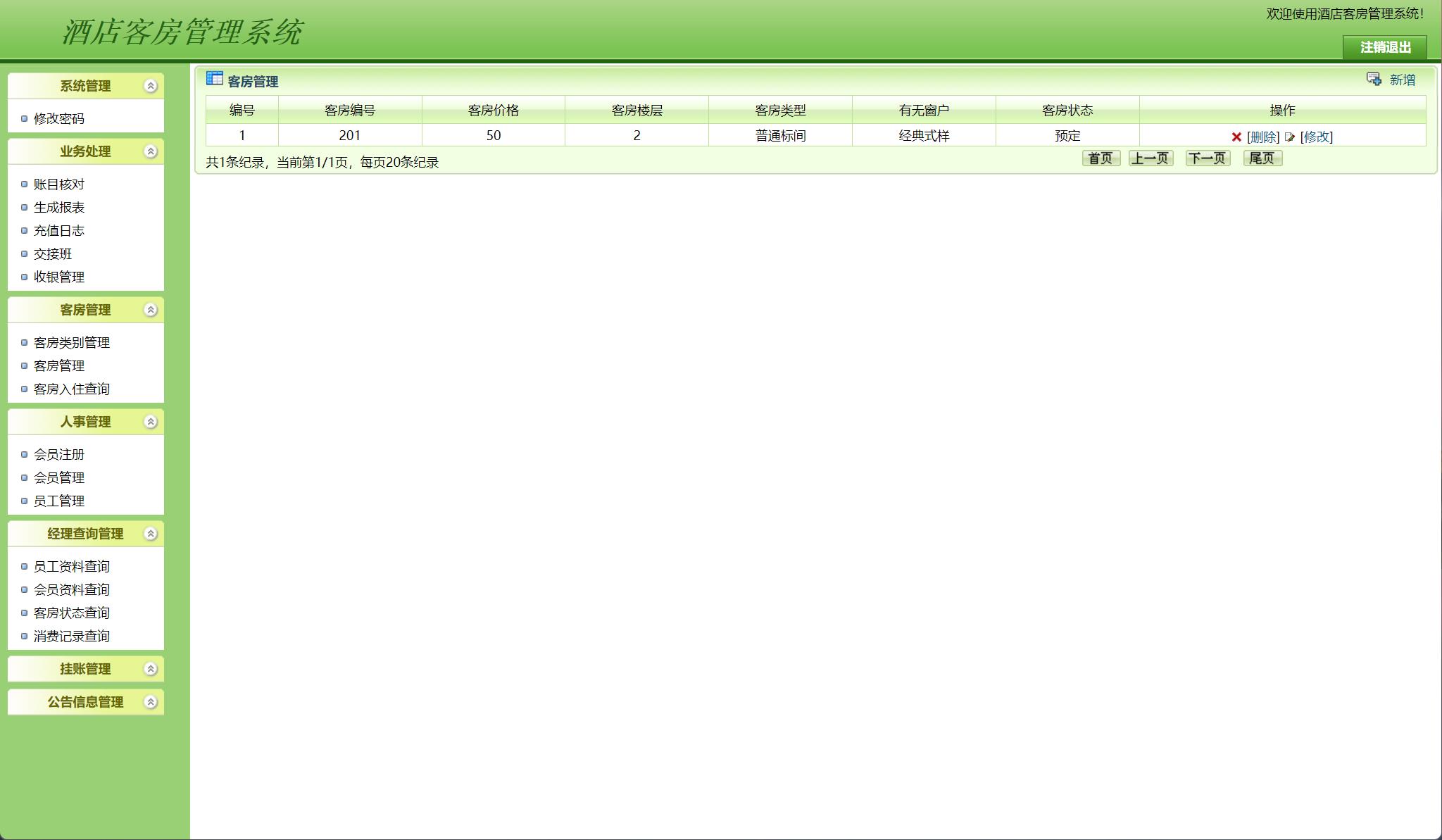
Task: Click the pencil edit icon beside 修改
Action: (x=1289, y=137)
